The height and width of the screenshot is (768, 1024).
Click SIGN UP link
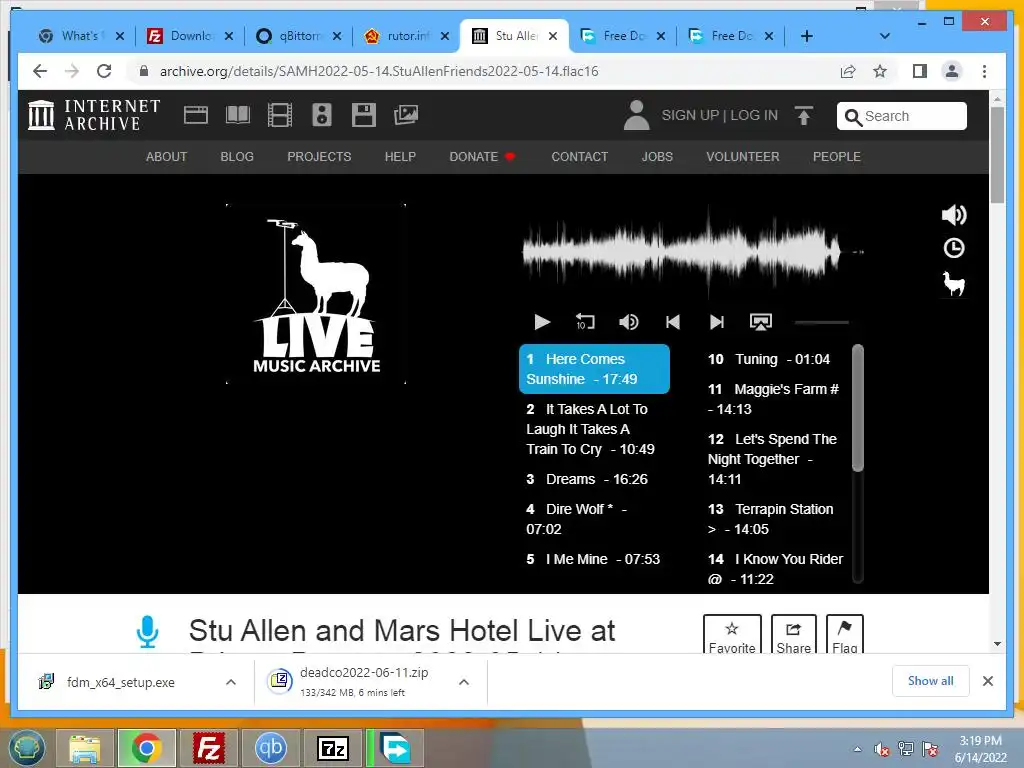point(690,116)
